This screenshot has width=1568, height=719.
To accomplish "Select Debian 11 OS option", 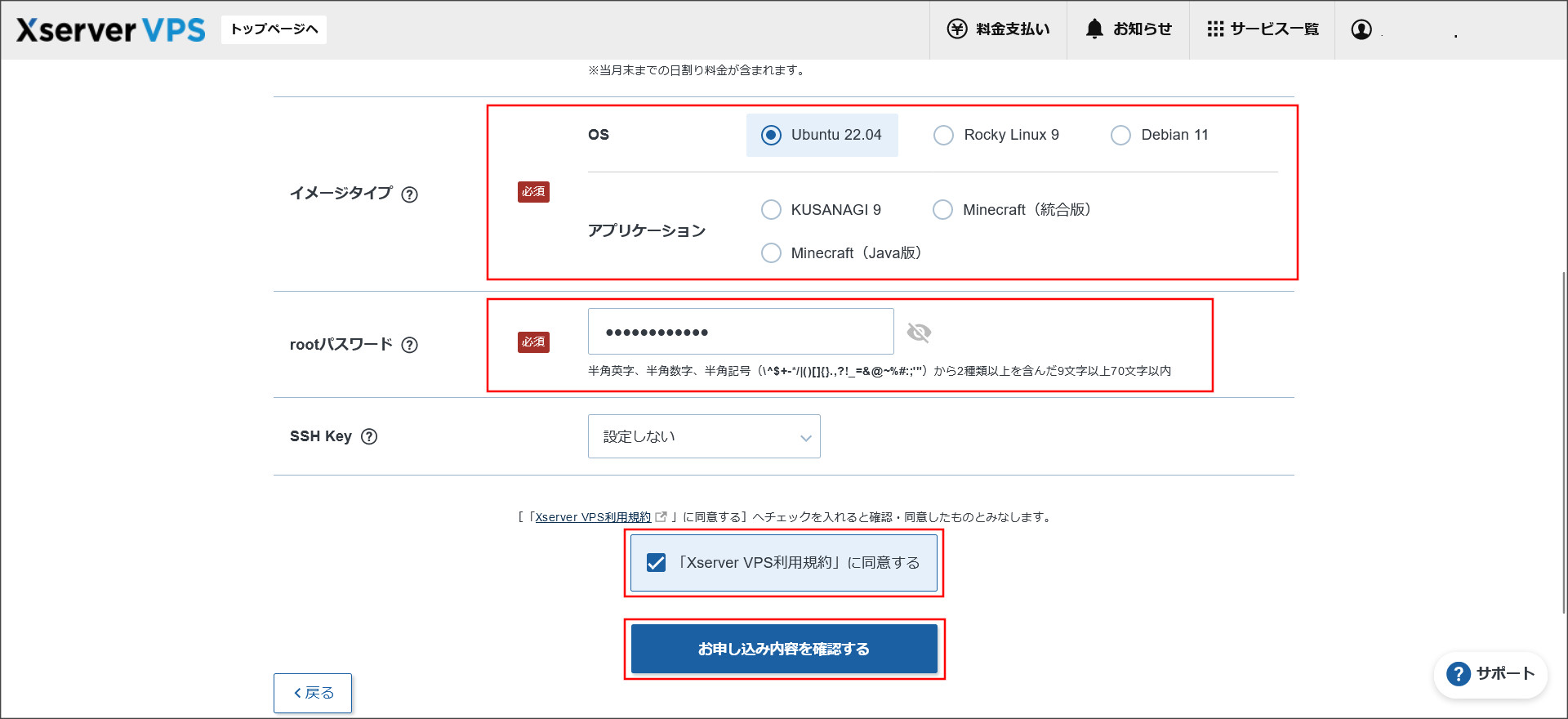I will 1160,135.
